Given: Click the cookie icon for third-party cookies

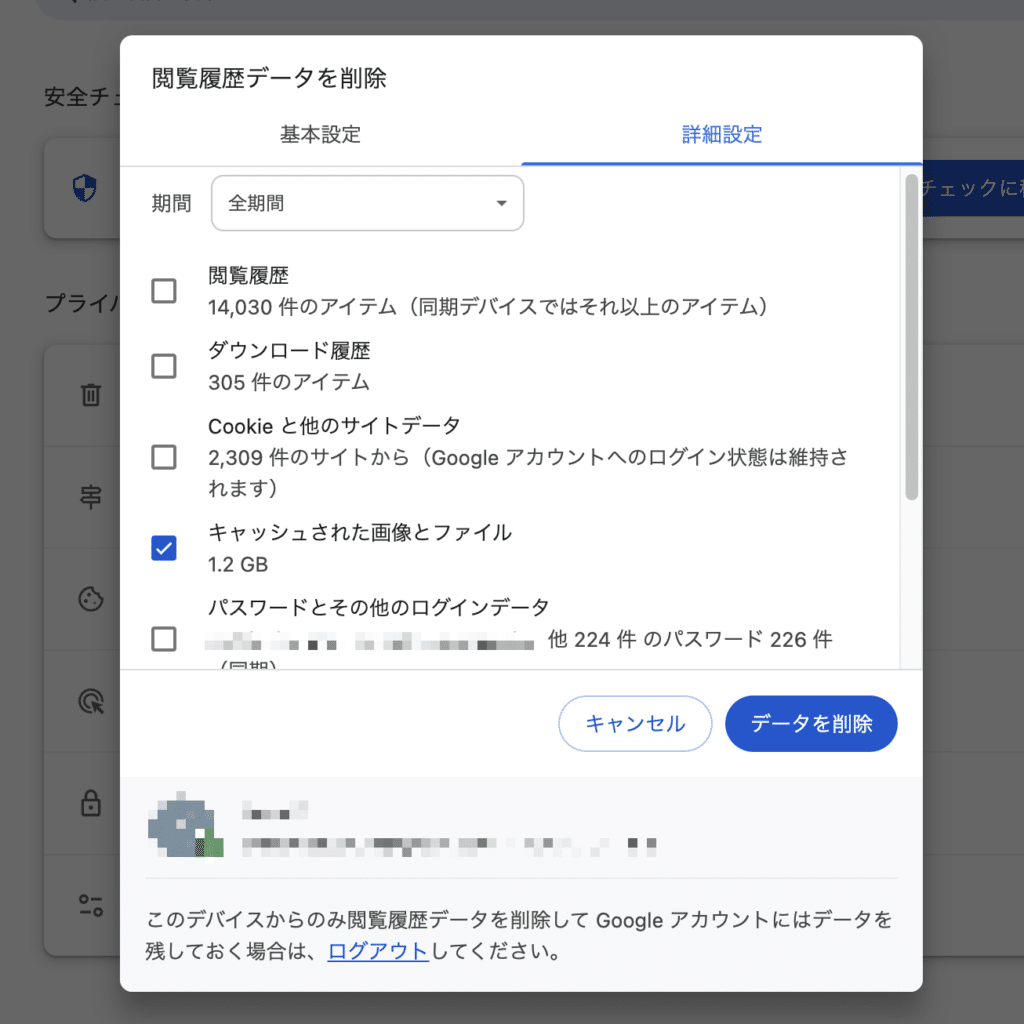Looking at the screenshot, I should [x=89, y=599].
